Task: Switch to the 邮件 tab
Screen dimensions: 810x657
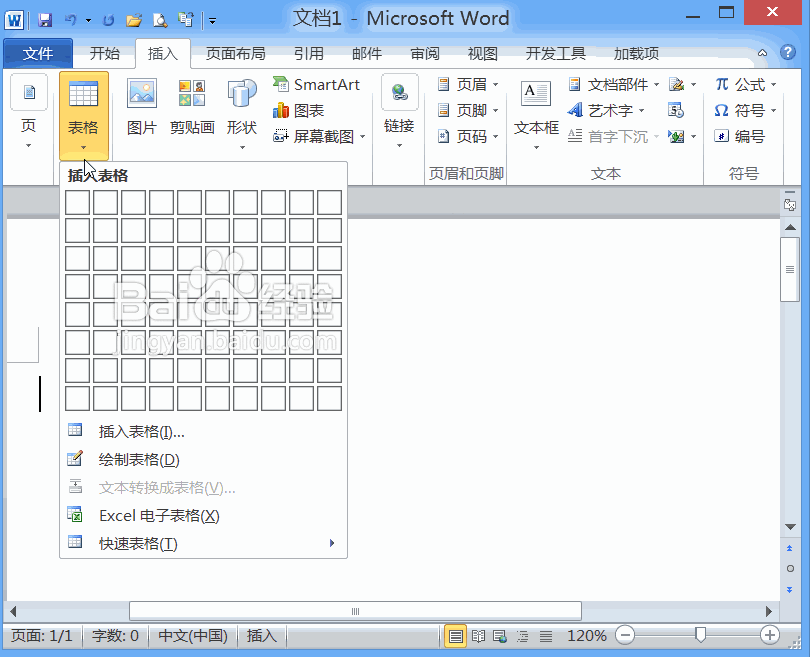Action: (367, 53)
